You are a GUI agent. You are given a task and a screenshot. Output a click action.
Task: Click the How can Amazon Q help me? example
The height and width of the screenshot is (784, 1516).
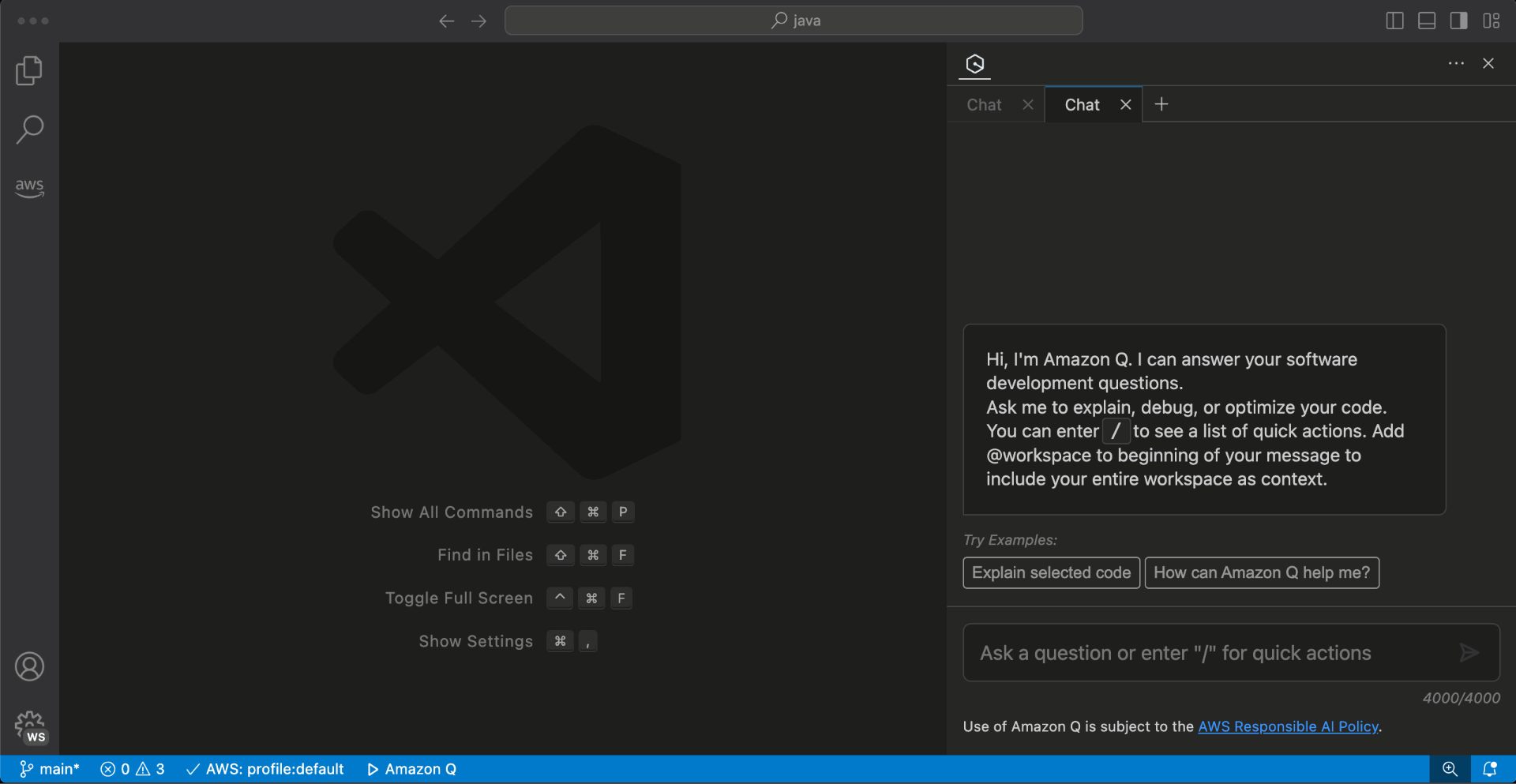pos(1262,573)
